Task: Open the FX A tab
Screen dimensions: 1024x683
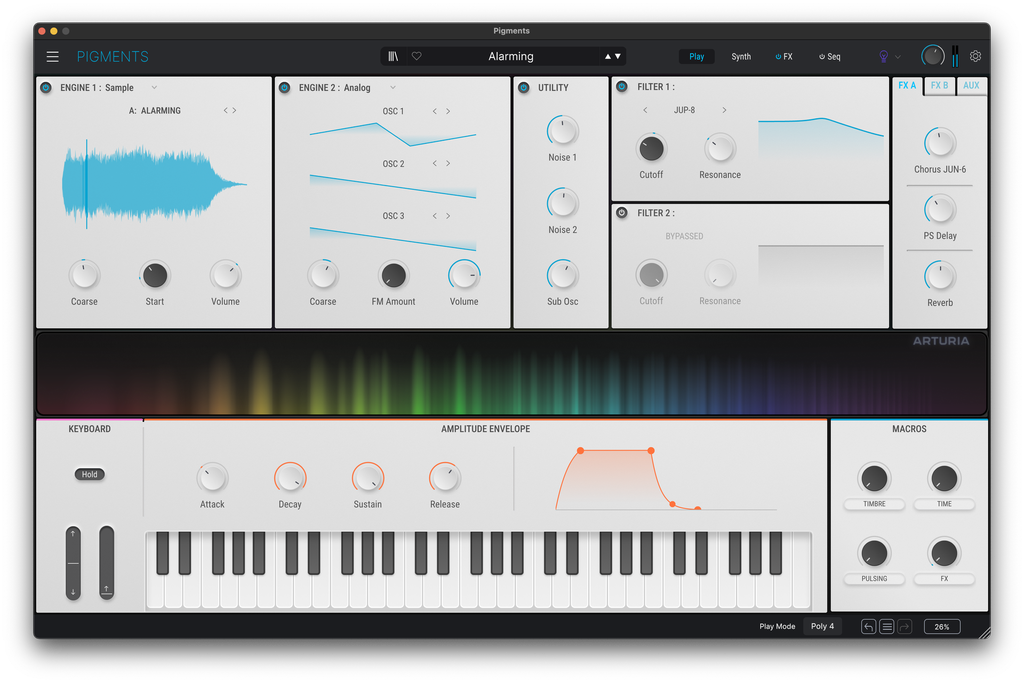Action: point(907,86)
